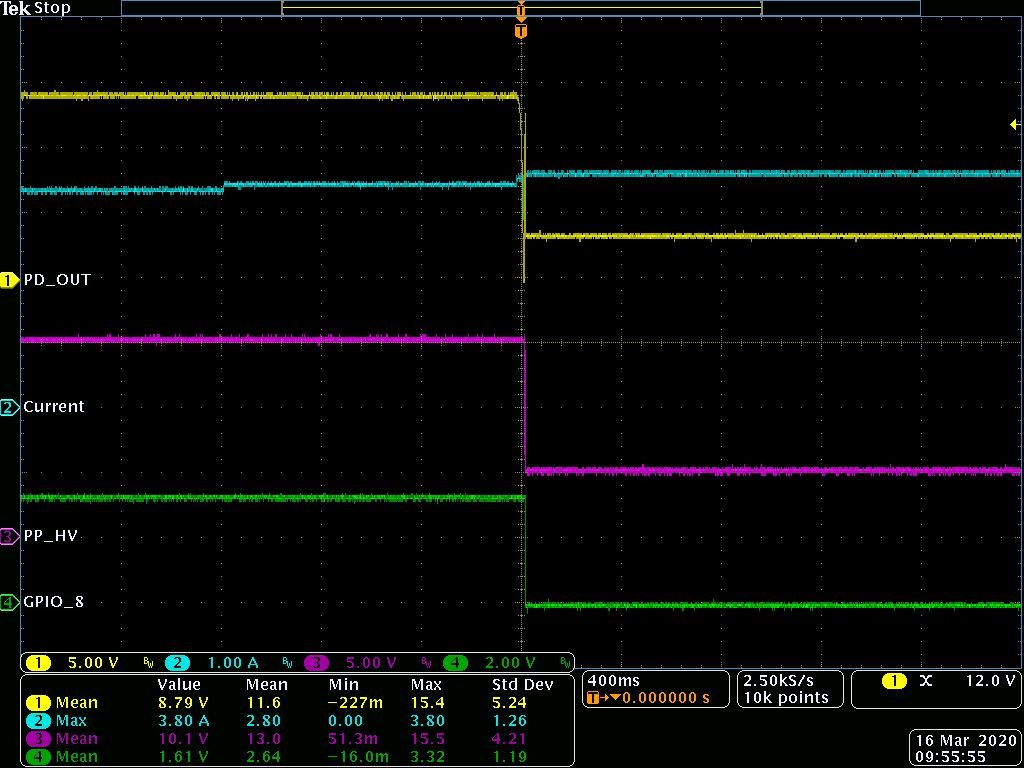Select the channel 4 ground marker beside GPIO_8

coord(10,602)
